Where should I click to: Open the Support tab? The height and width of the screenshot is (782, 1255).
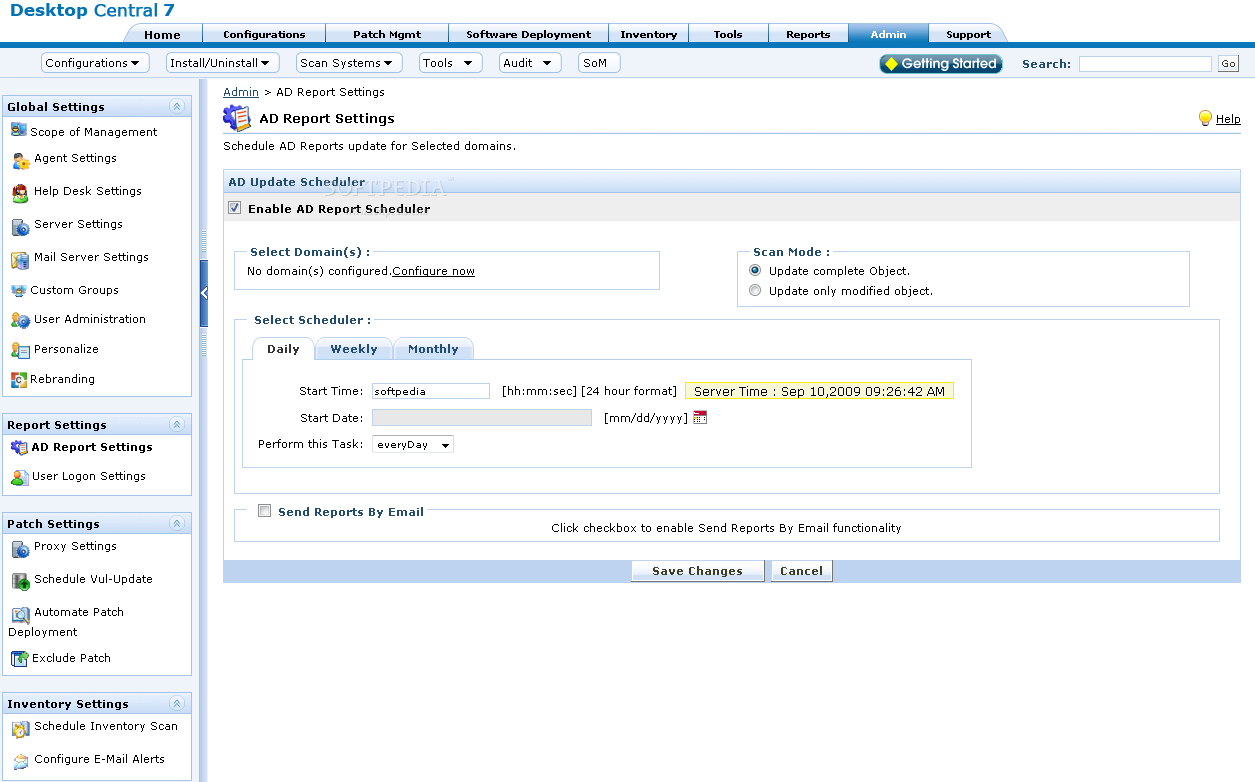[x=968, y=34]
